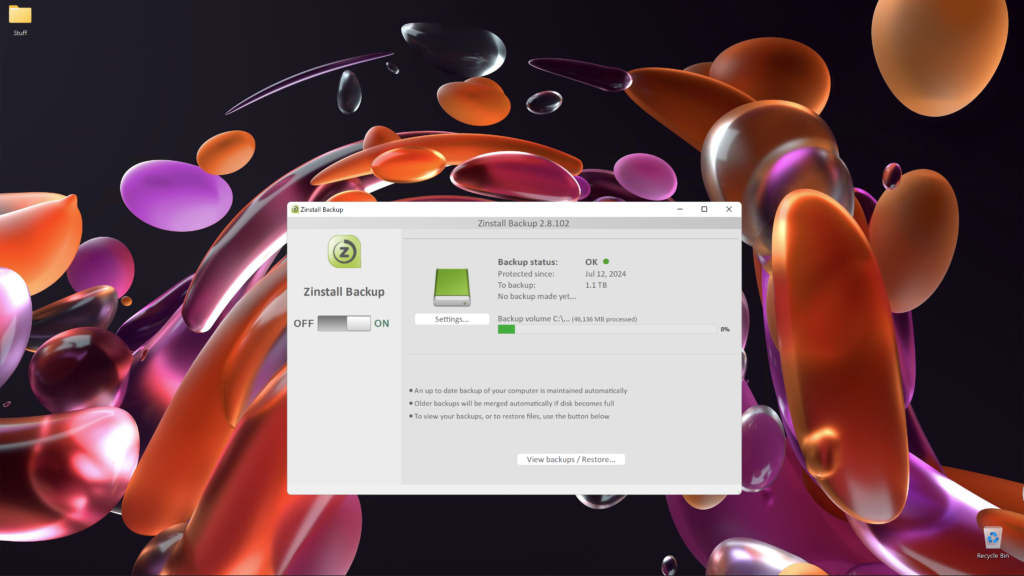Minimize the Zinstall Backup window
This screenshot has height=576, width=1024.
(x=680, y=209)
